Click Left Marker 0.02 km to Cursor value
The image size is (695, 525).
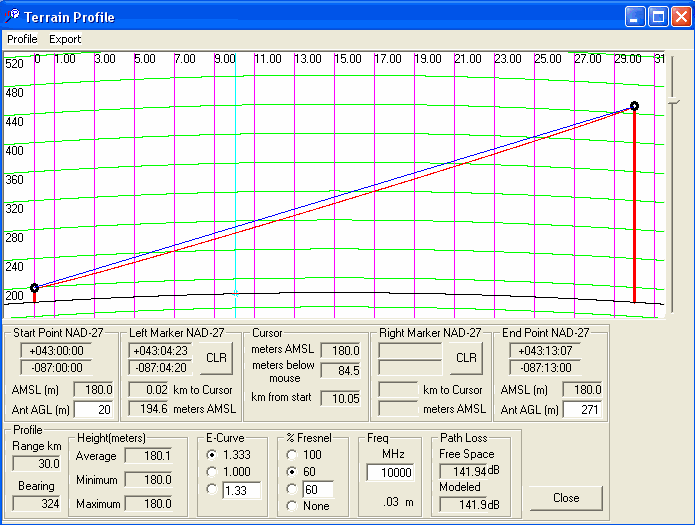pos(148,390)
